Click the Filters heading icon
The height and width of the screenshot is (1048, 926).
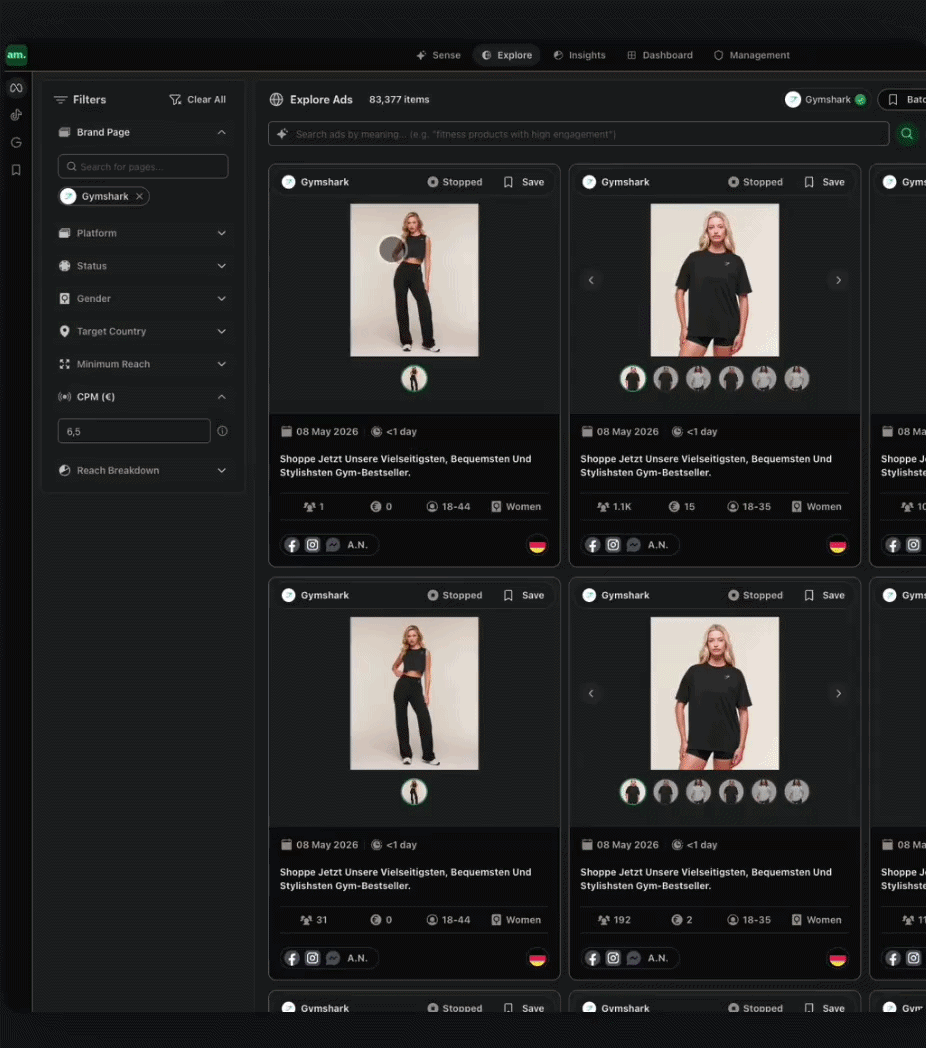[x=61, y=100]
